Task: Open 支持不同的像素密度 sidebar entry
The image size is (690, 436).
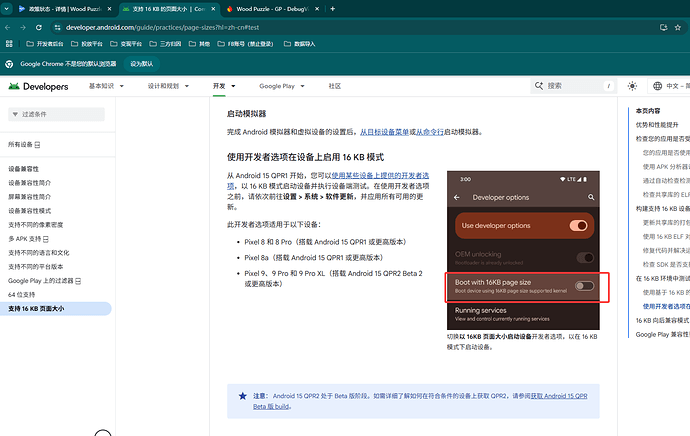Action: (x=36, y=225)
